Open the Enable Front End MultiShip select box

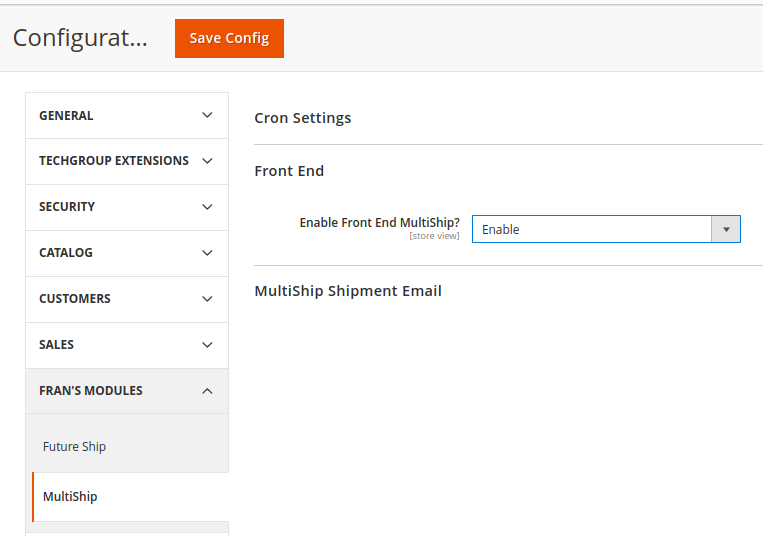(592, 229)
